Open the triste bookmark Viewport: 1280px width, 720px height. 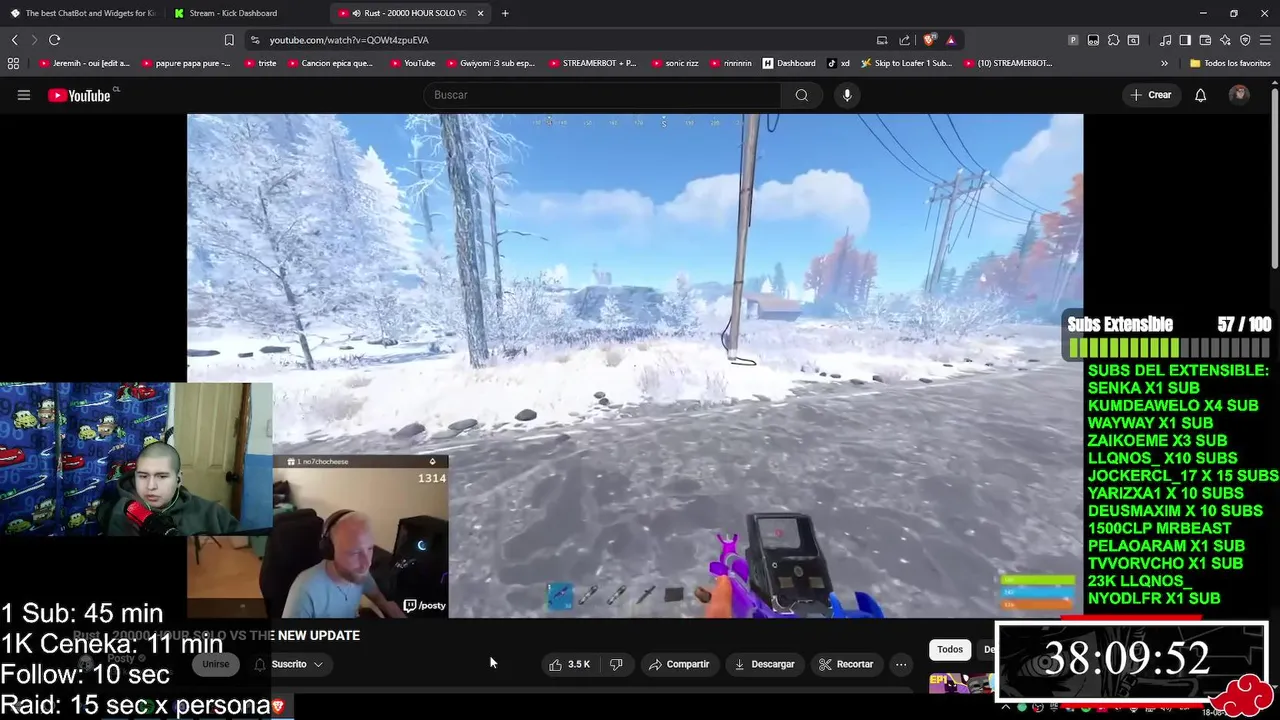260,63
